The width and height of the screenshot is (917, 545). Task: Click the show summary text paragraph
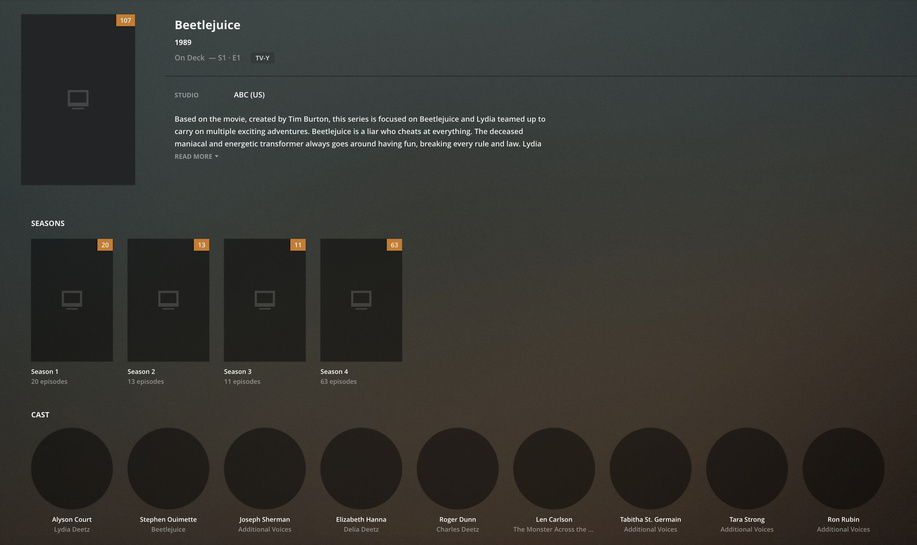tap(360, 131)
